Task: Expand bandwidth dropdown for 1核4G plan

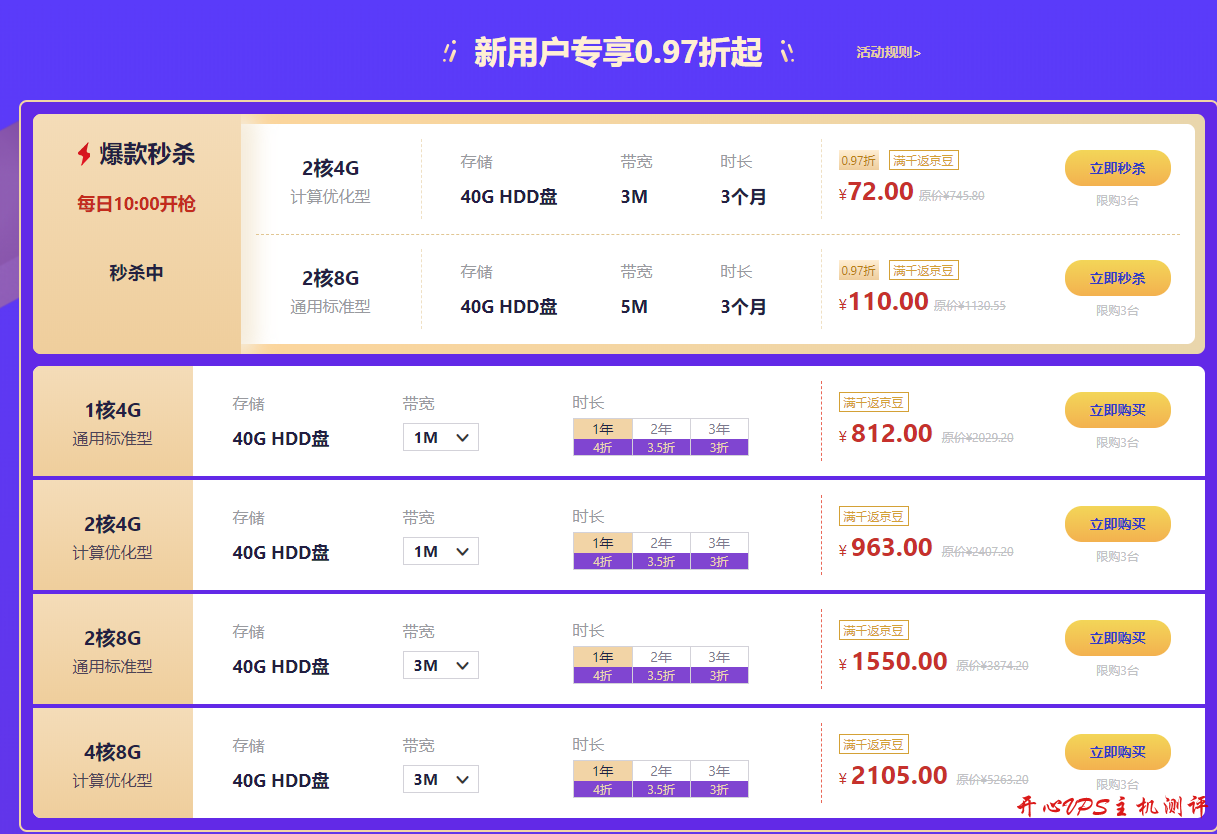Action: tap(440, 438)
